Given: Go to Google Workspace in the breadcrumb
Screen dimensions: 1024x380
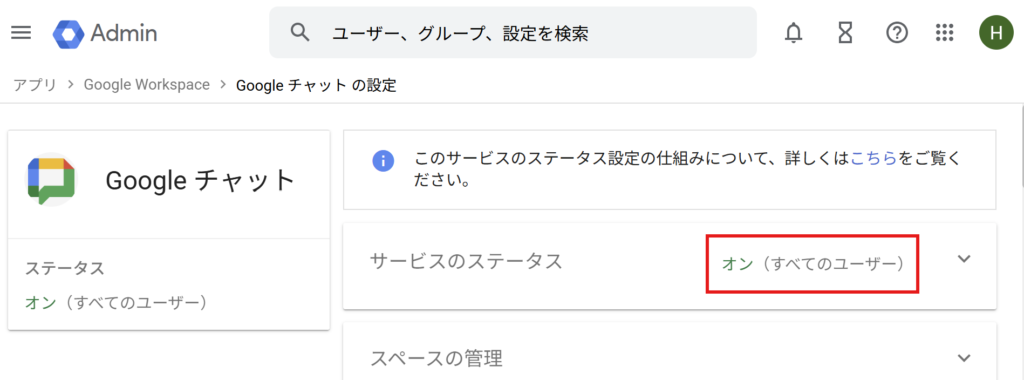Looking at the screenshot, I should point(147,85).
